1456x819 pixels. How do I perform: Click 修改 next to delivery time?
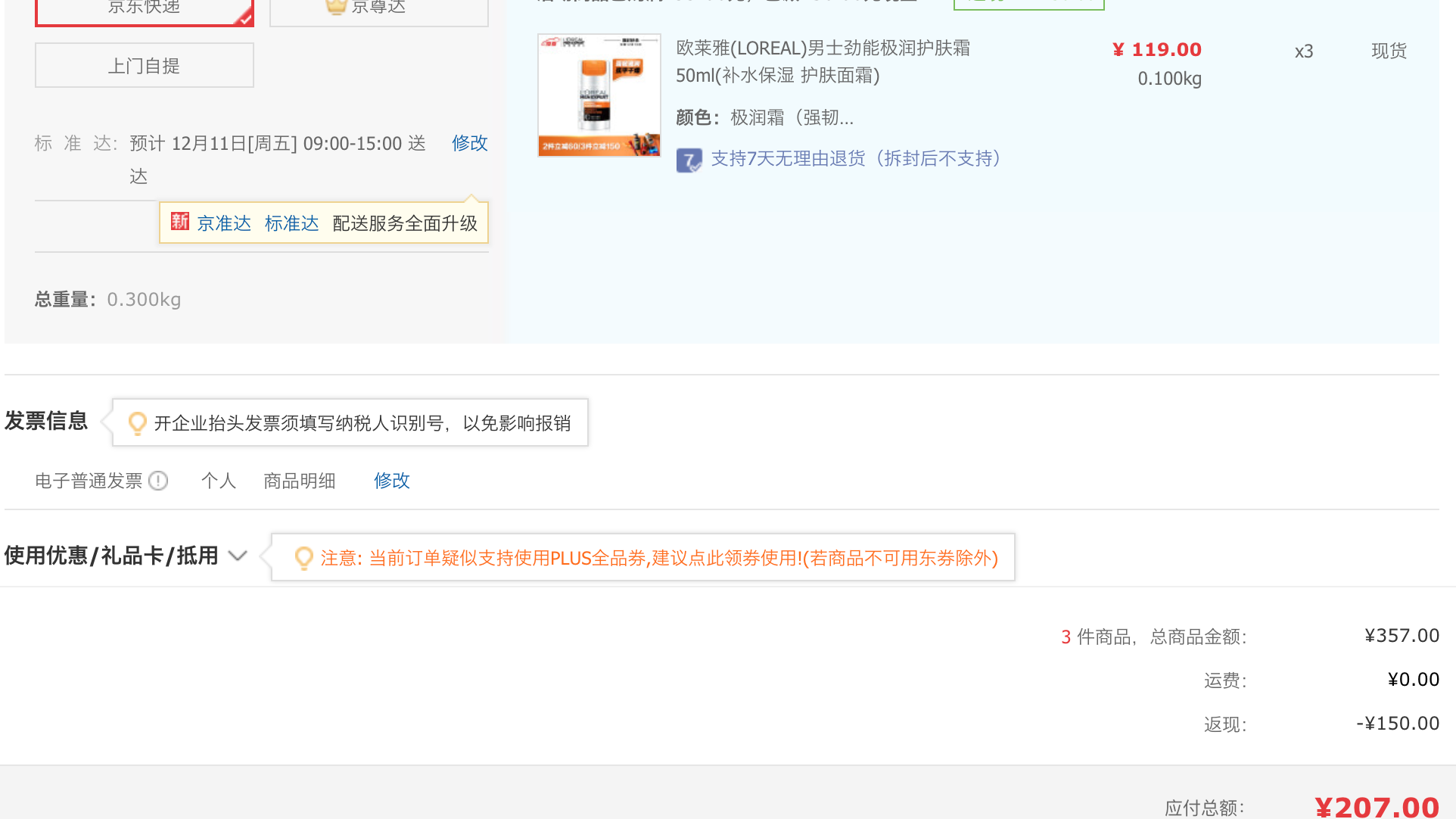point(469,143)
